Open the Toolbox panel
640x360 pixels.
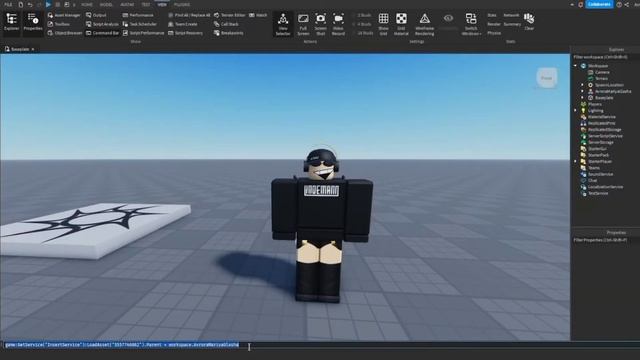point(59,24)
